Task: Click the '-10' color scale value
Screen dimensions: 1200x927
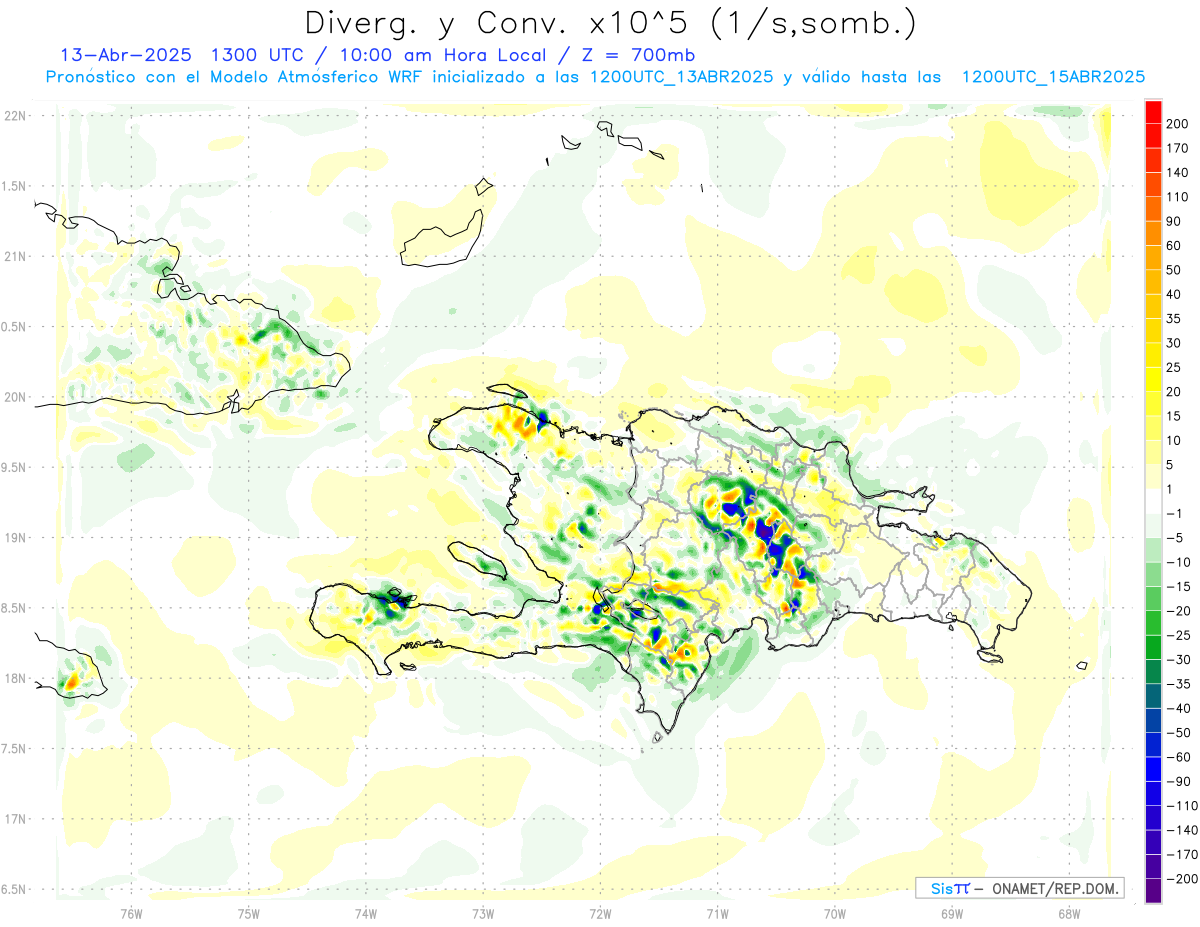Action: click(1179, 562)
